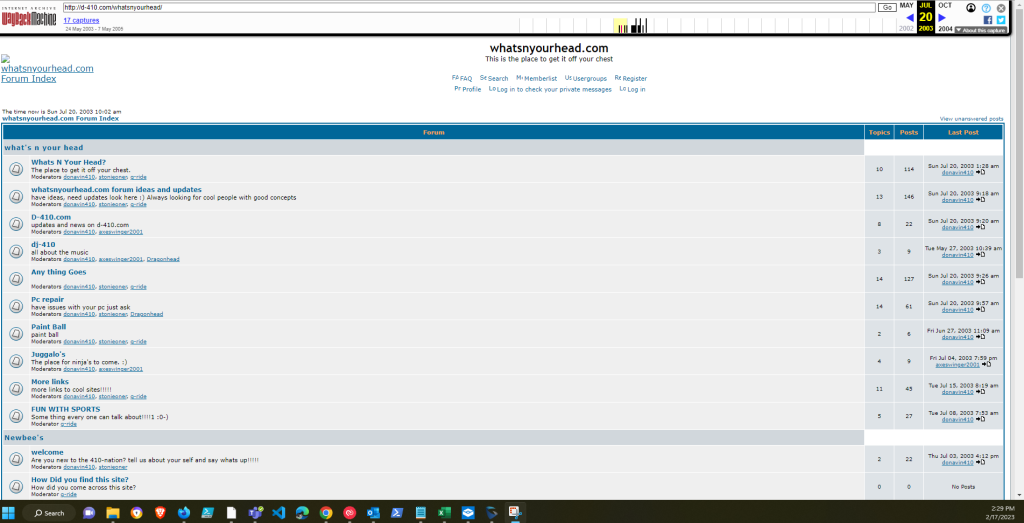Close the Wayback toolbar with the X icon
1024x523 pixels.
(1001, 7)
